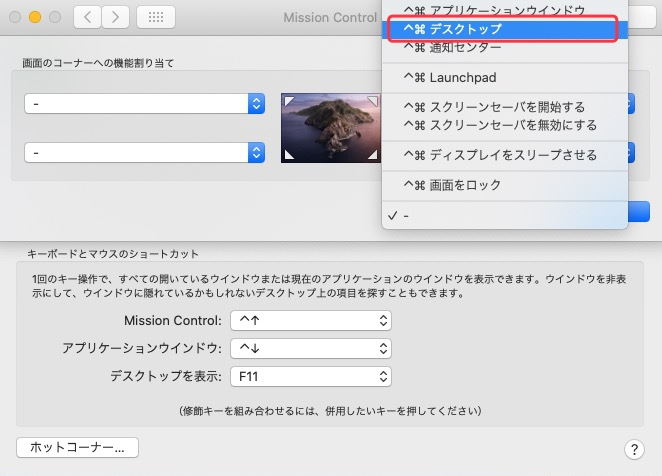Screen dimensions: 662x476
Task: Open the upper-left hot corner dropdown
Action: pos(144,103)
